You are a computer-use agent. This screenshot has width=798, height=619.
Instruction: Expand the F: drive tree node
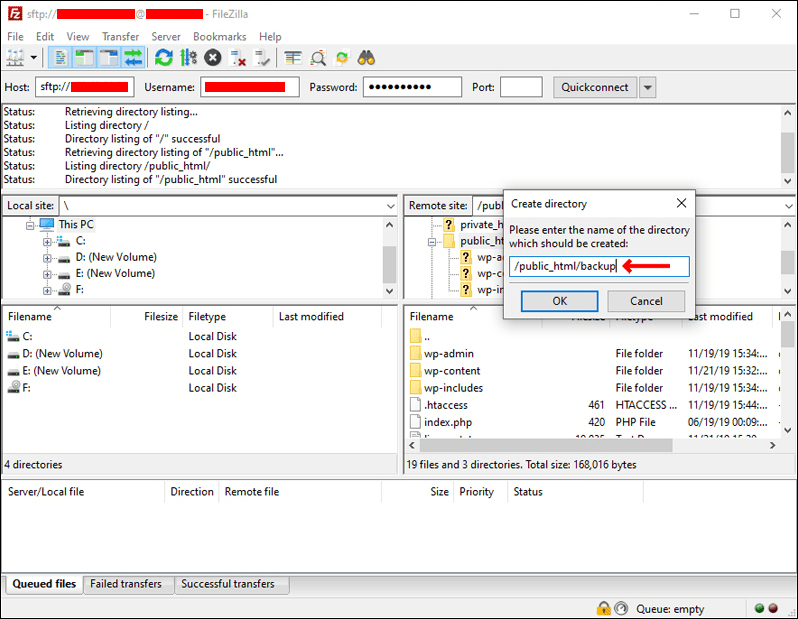point(47,291)
